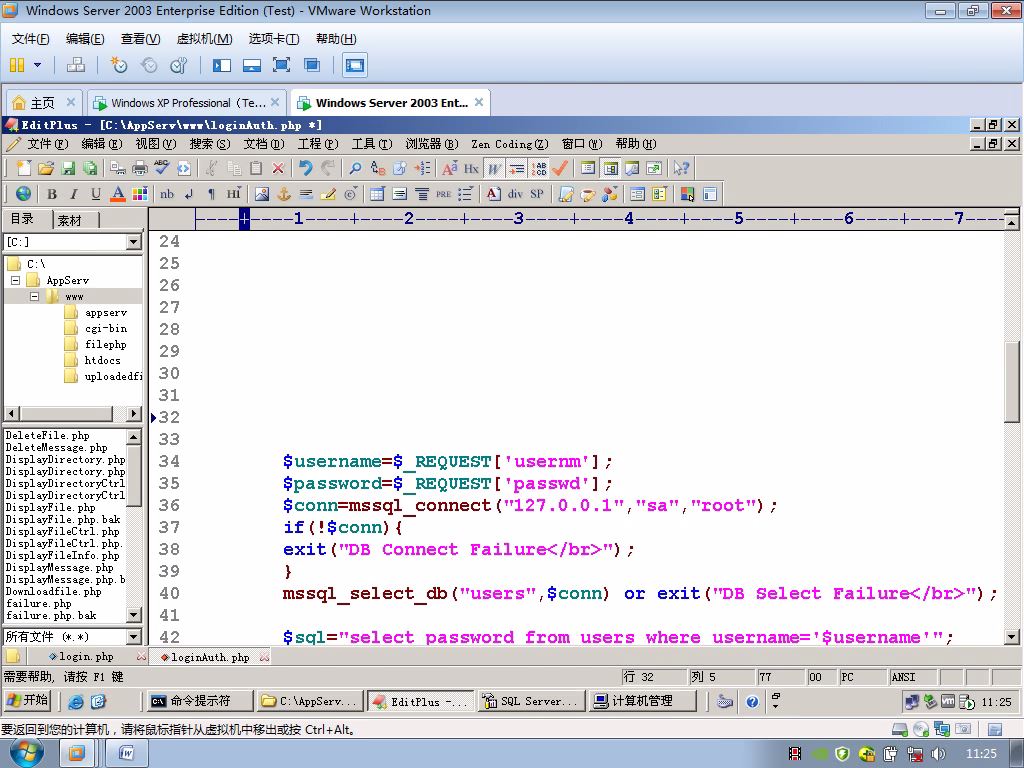Viewport: 1024px width, 768px height.
Task: Save the current file with floppy icon
Action: [68, 168]
